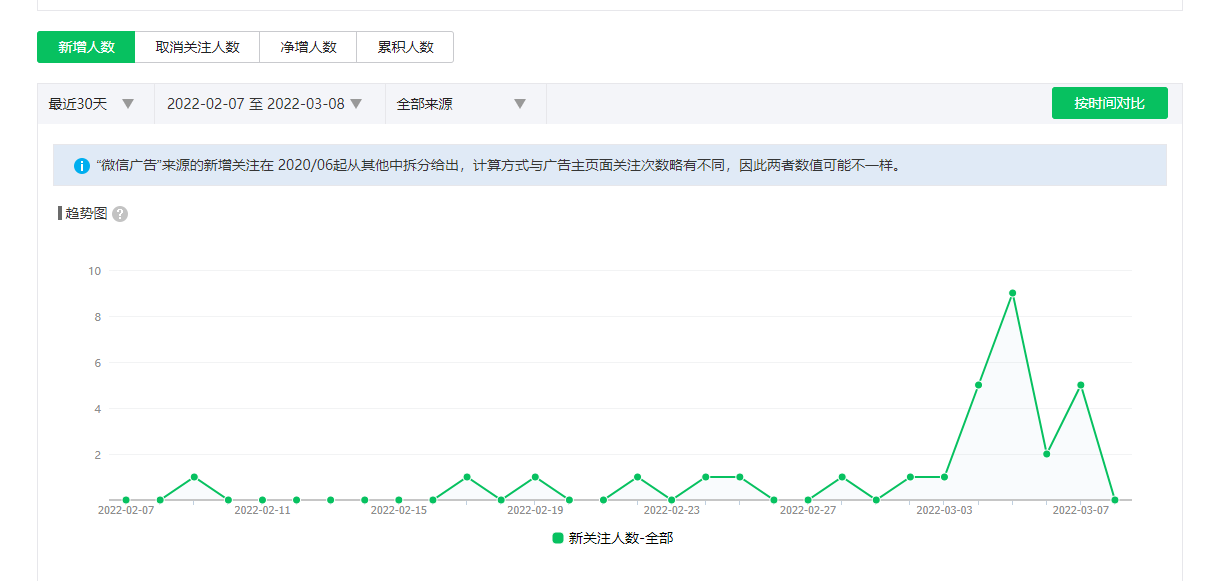Switch to 取消关注人数 tab
The height and width of the screenshot is (581, 1213).
[197, 47]
